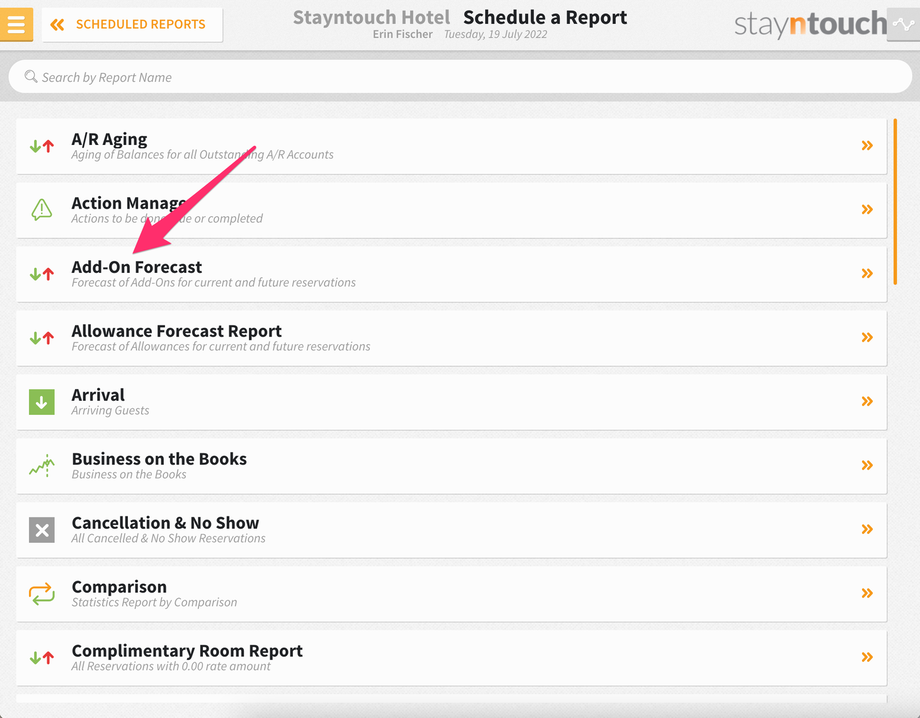Image resolution: width=920 pixels, height=718 pixels.
Task: Choose Allowance Forecast Report
Action: point(177,331)
